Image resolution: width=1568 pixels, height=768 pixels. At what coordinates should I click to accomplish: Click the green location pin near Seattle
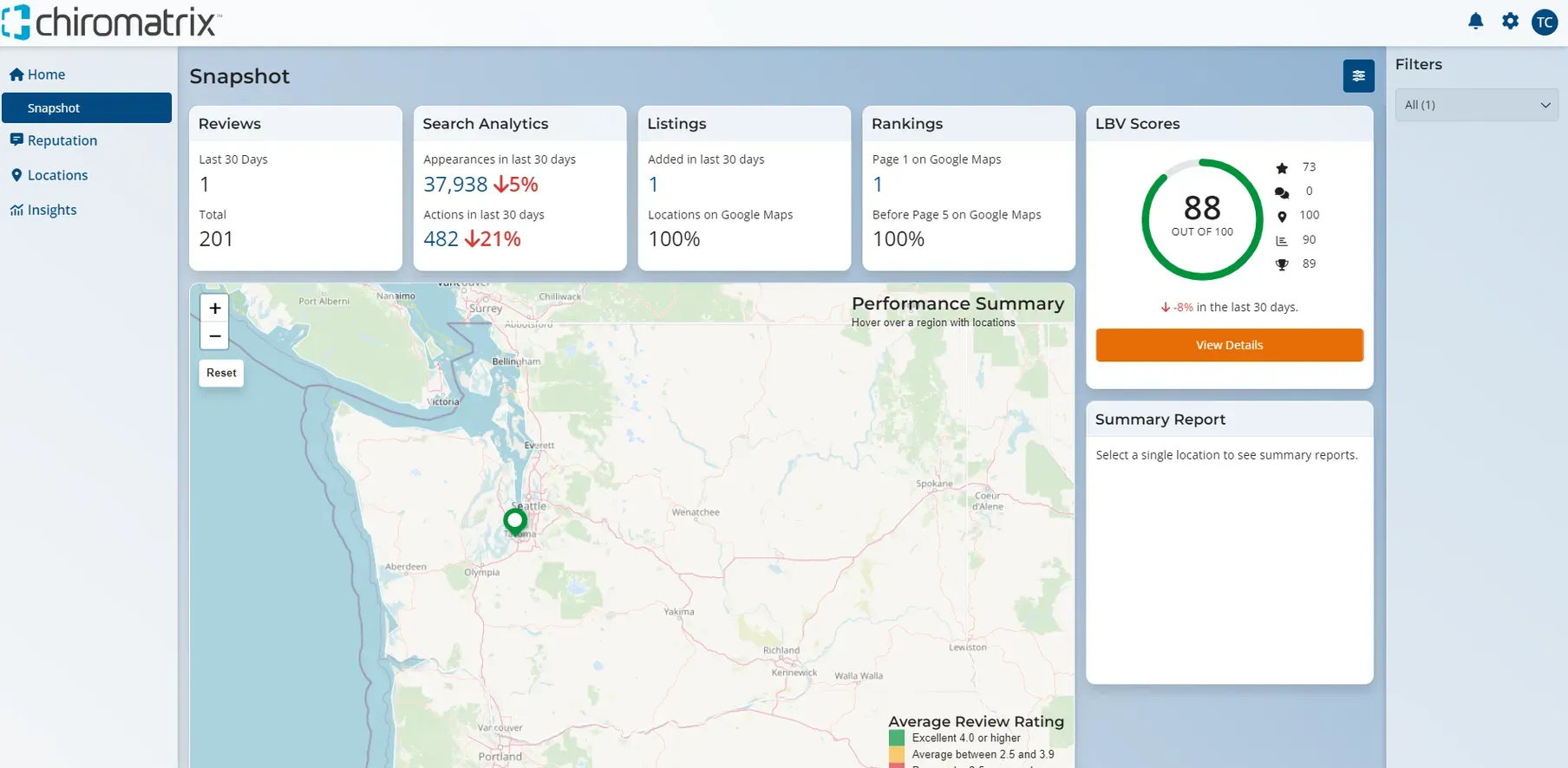click(515, 521)
